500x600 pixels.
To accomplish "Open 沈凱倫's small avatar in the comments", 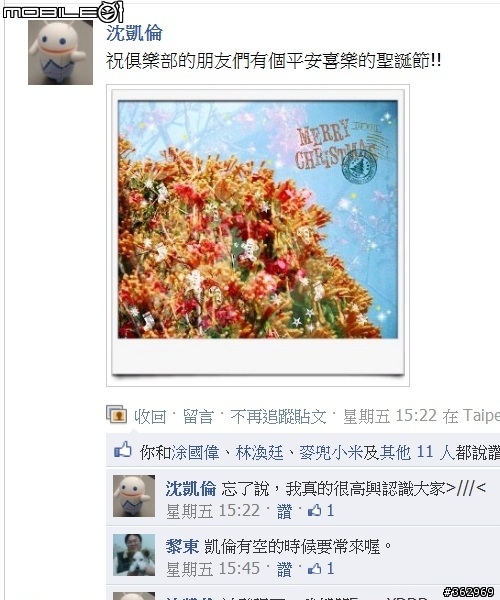I will pyautogui.click(x=134, y=496).
